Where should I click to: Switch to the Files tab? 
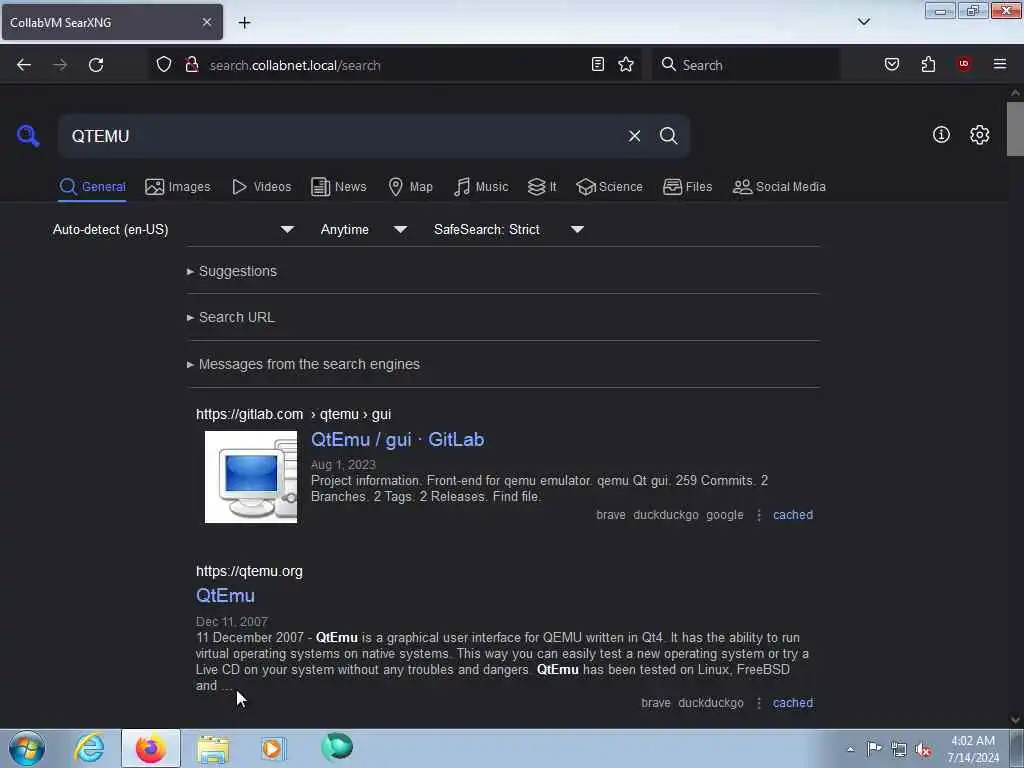[x=688, y=187]
